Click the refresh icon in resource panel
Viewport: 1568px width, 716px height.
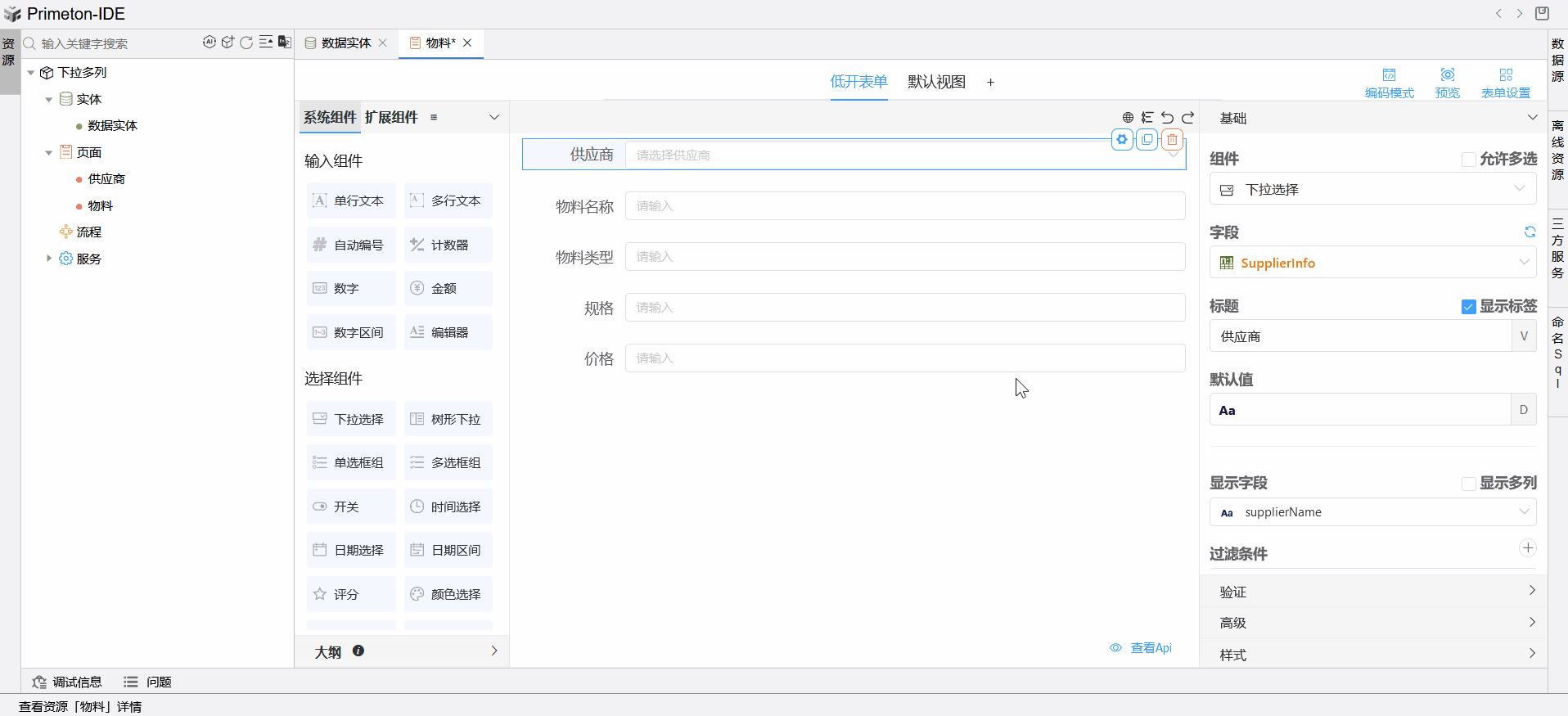pyautogui.click(x=246, y=43)
